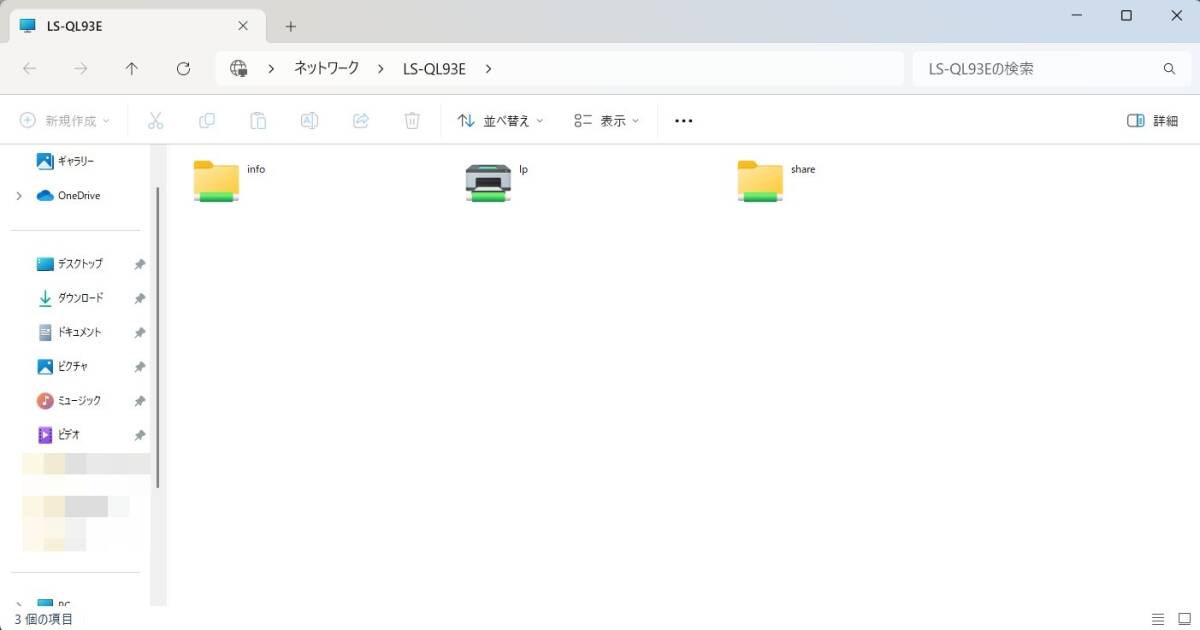Screen dimensions: 1200x630
Task: Click the Share icon in the toolbar
Action: [x=360, y=120]
